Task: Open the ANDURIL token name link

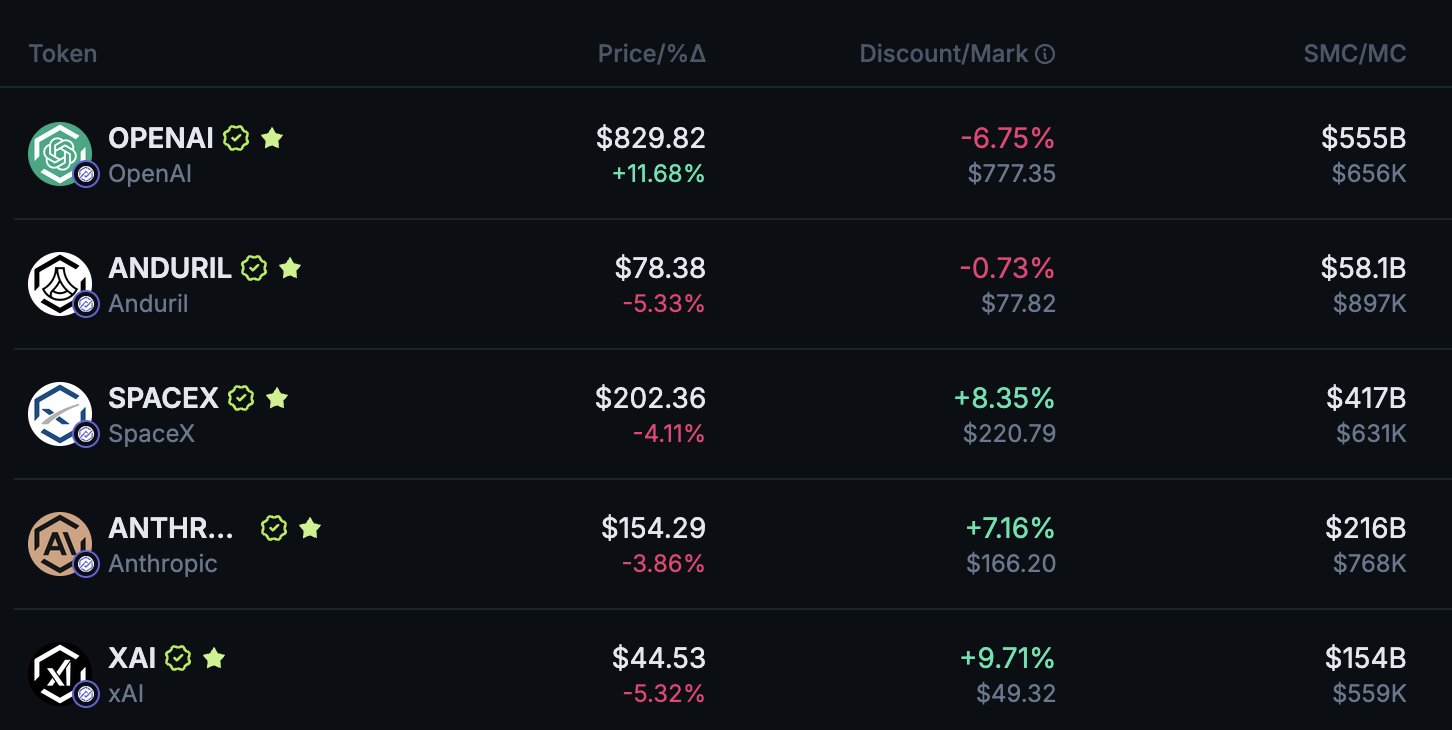Action: [x=169, y=268]
